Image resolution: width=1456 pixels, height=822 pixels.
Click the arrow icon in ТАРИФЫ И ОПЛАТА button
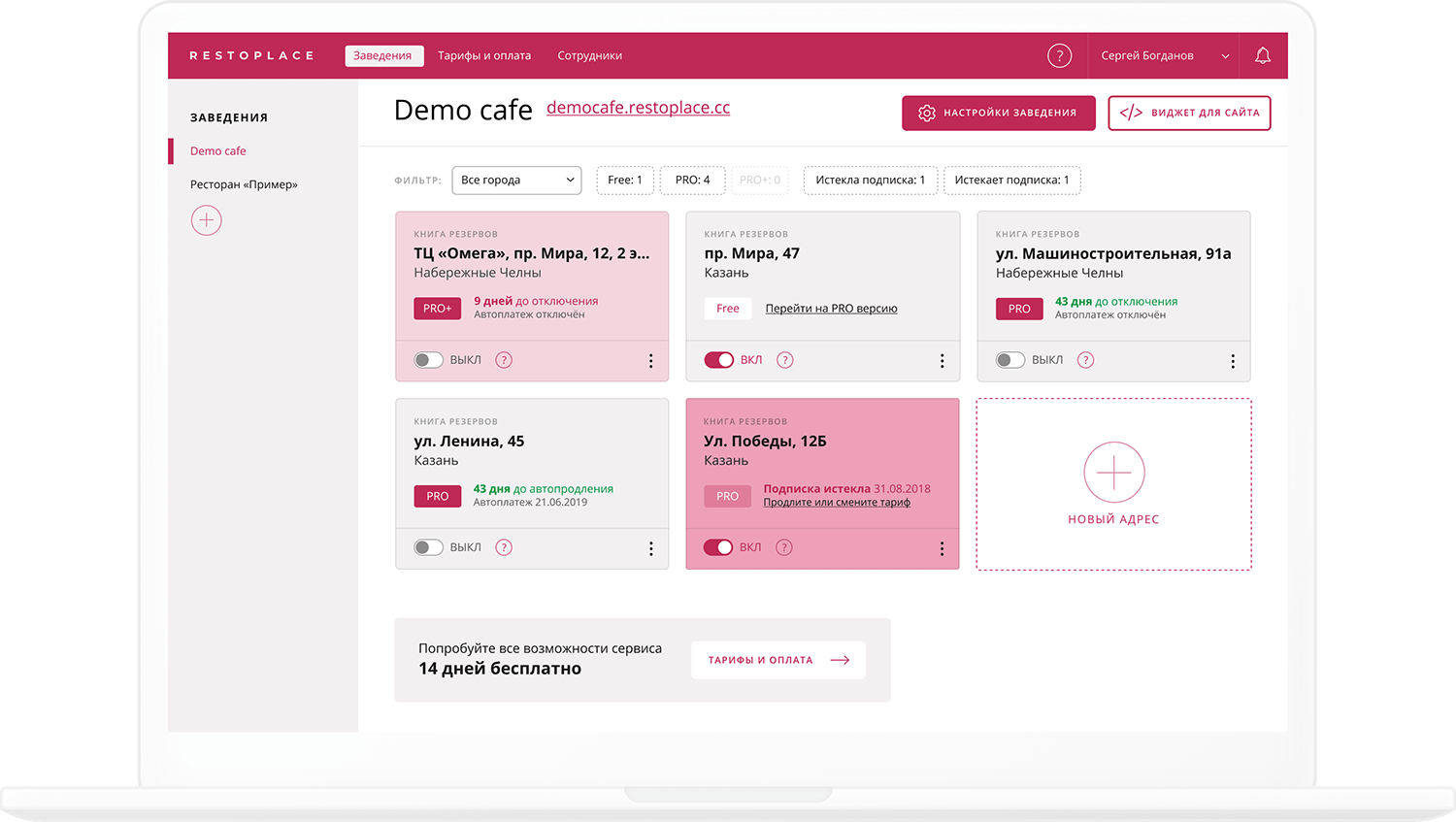click(x=841, y=660)
